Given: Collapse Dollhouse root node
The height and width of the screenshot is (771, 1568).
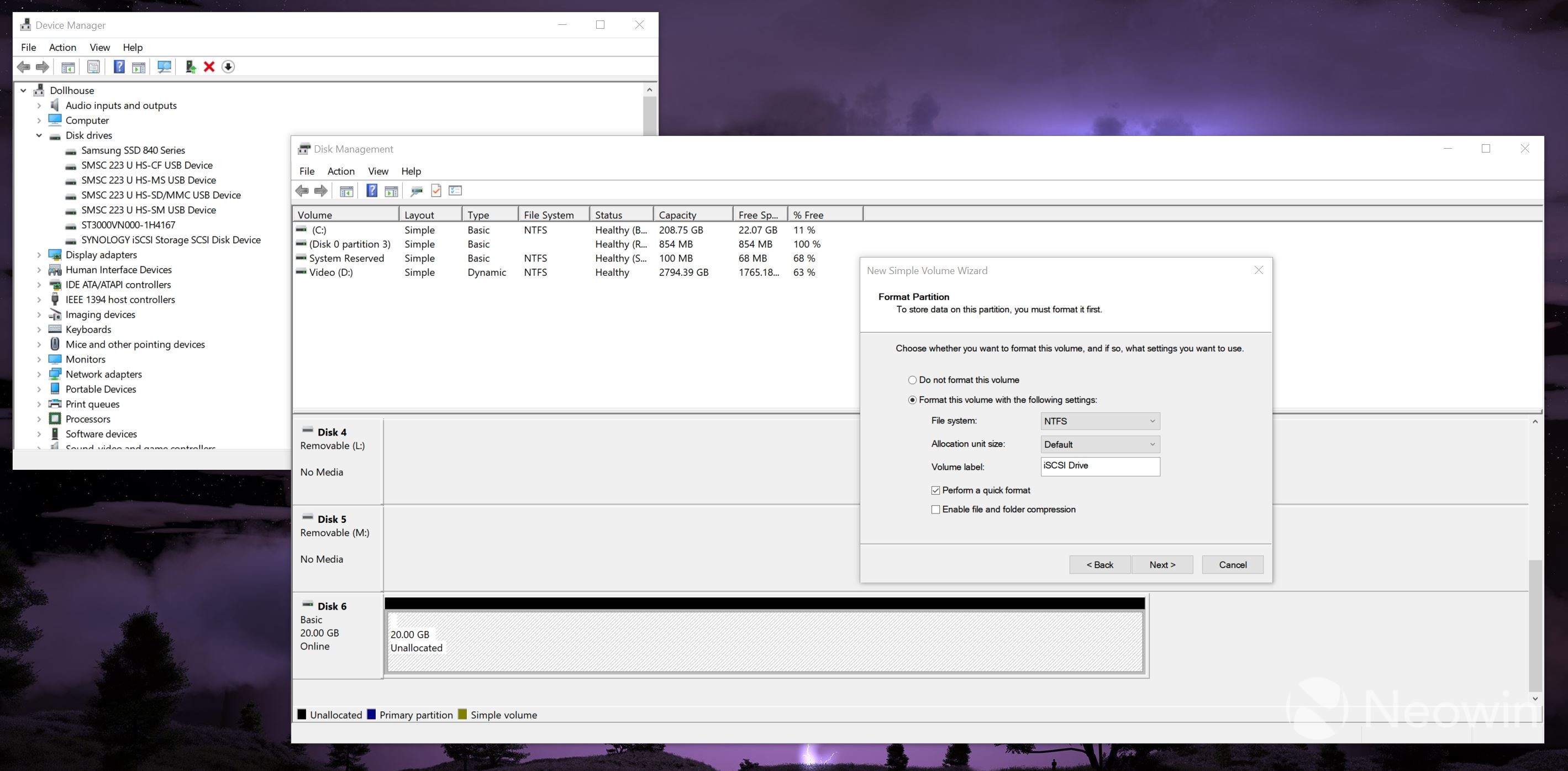Looking at the screenshot, I should point(23,91).
